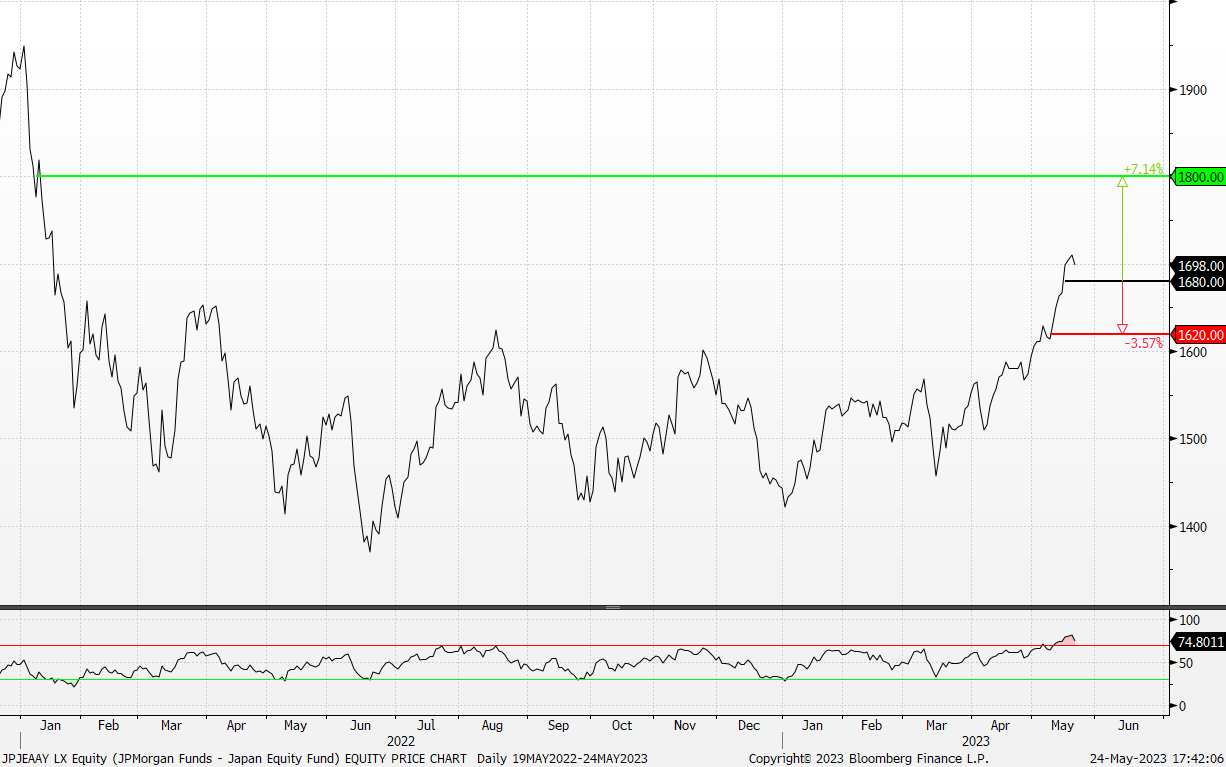The width and height of the screenshot is (1226, 767).
Task: Click the red downward arrow head
Action: (x=1122, y=328)
